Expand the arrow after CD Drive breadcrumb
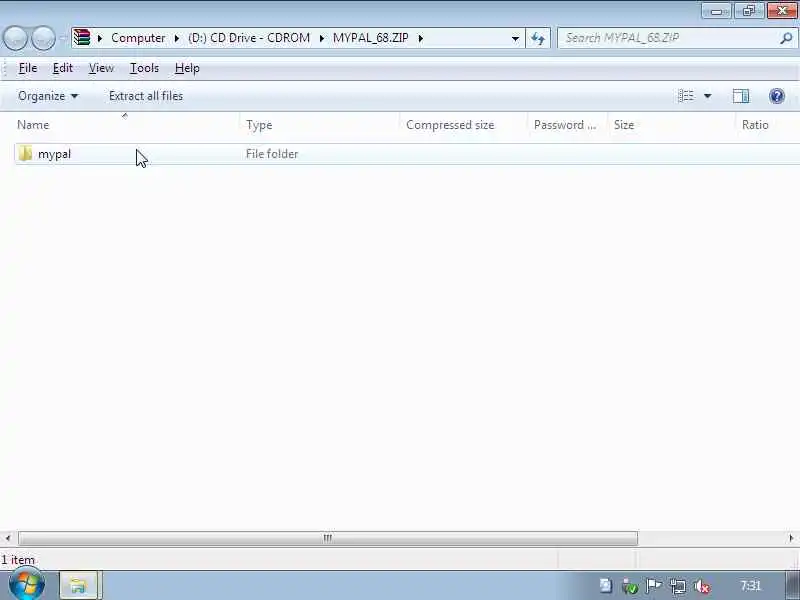800x600 pixels. point(321,38)
